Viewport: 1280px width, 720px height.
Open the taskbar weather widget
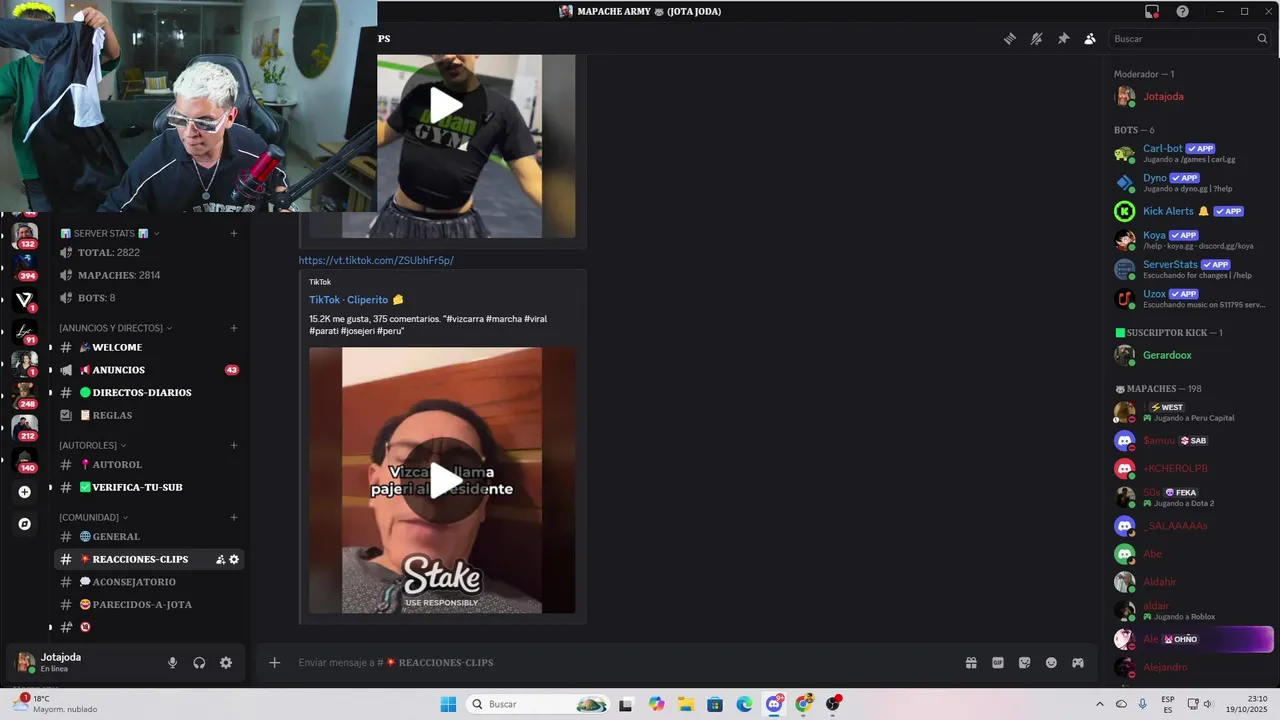[55, 704]
